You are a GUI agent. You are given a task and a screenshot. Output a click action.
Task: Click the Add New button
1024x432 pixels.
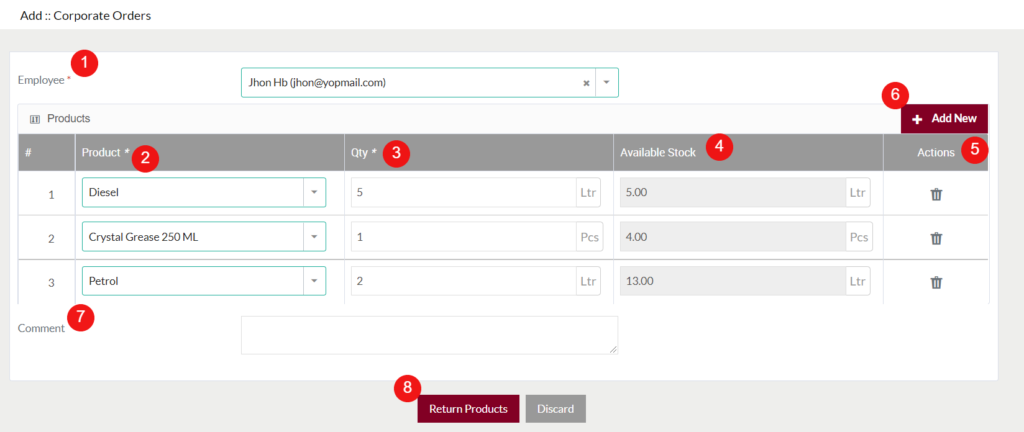pos(944,118)
